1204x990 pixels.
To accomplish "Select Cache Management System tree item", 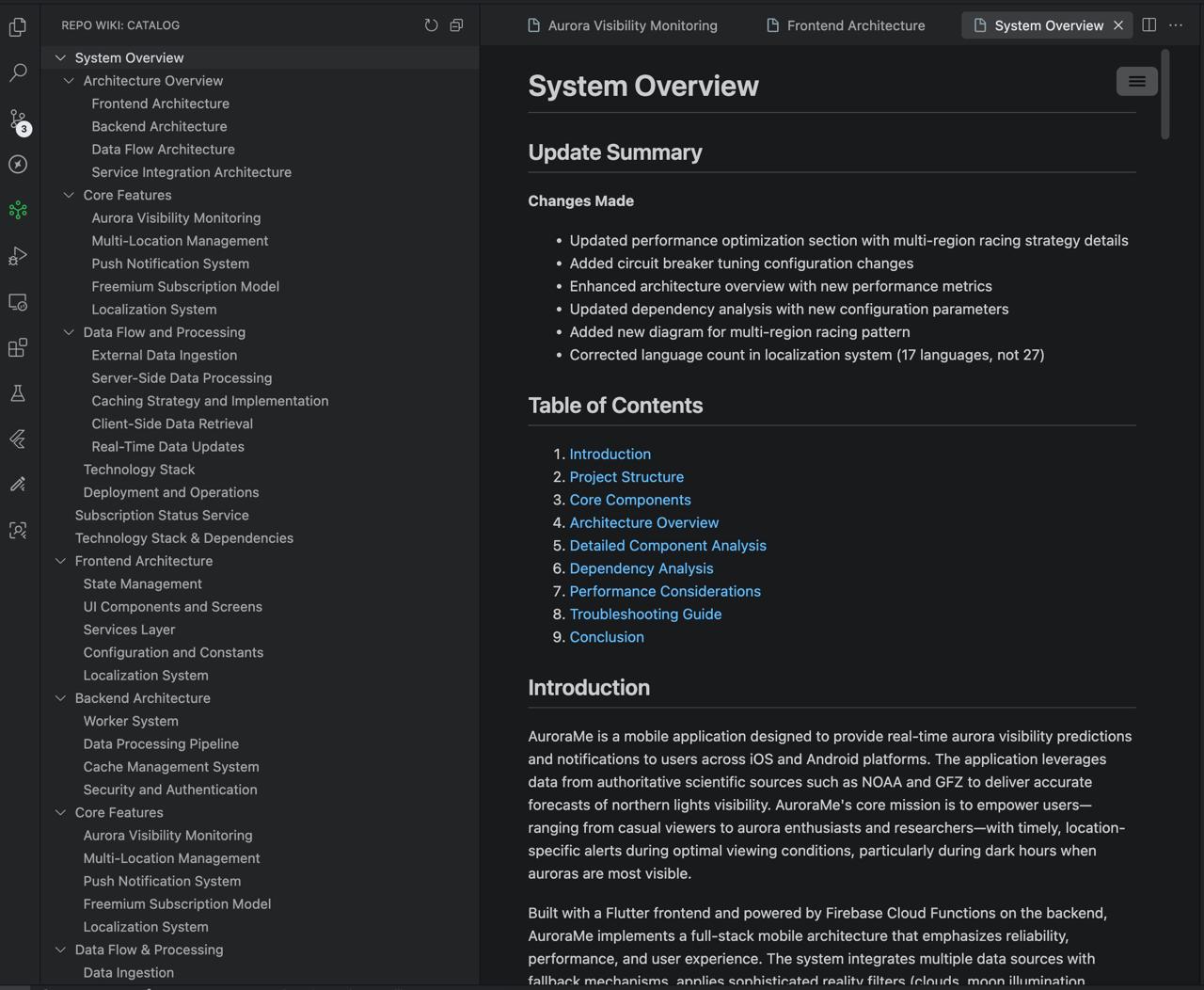I will coord(171,767).
